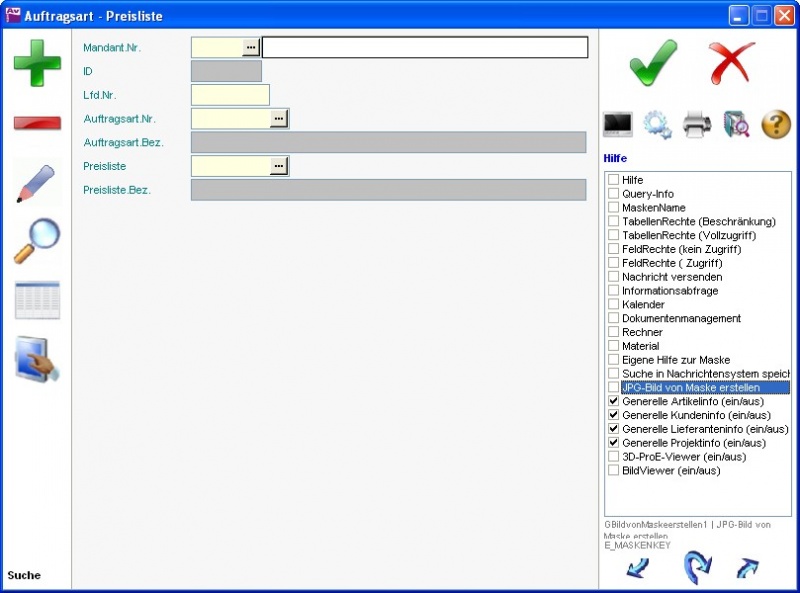The width and height of the screenshot is (800, 593).
Task: Select the Dokumentenmanagement list entry
Action: pyautogui.click(x=681, y=318)
